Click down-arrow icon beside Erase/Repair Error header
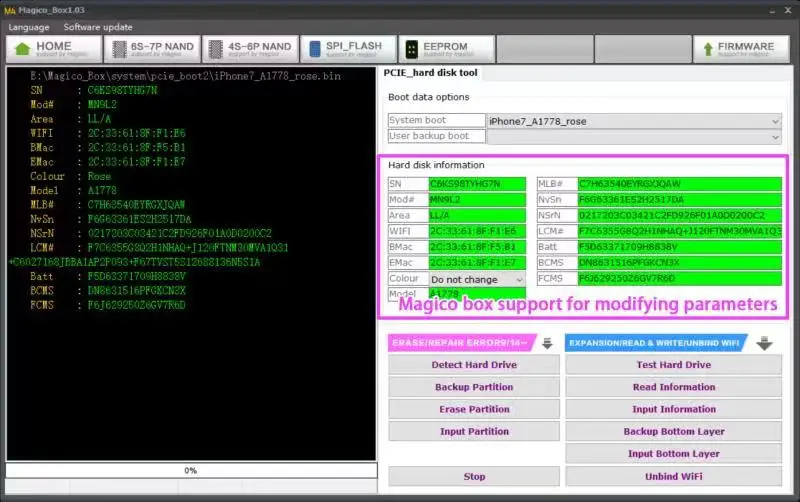The height and width of the screenshot is (502, 800). click(547, 343)
